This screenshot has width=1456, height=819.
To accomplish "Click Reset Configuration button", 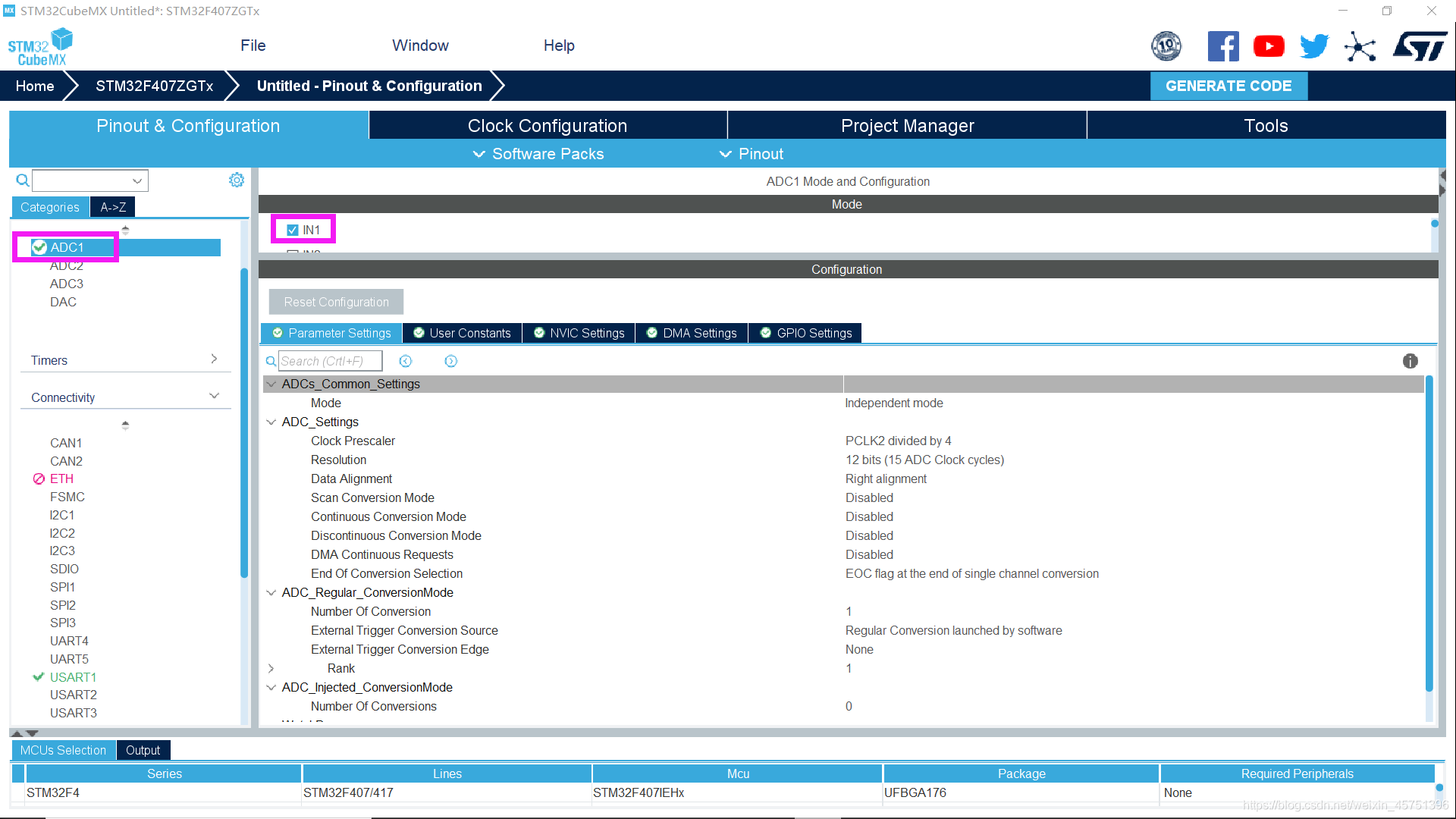I will 336,302.
